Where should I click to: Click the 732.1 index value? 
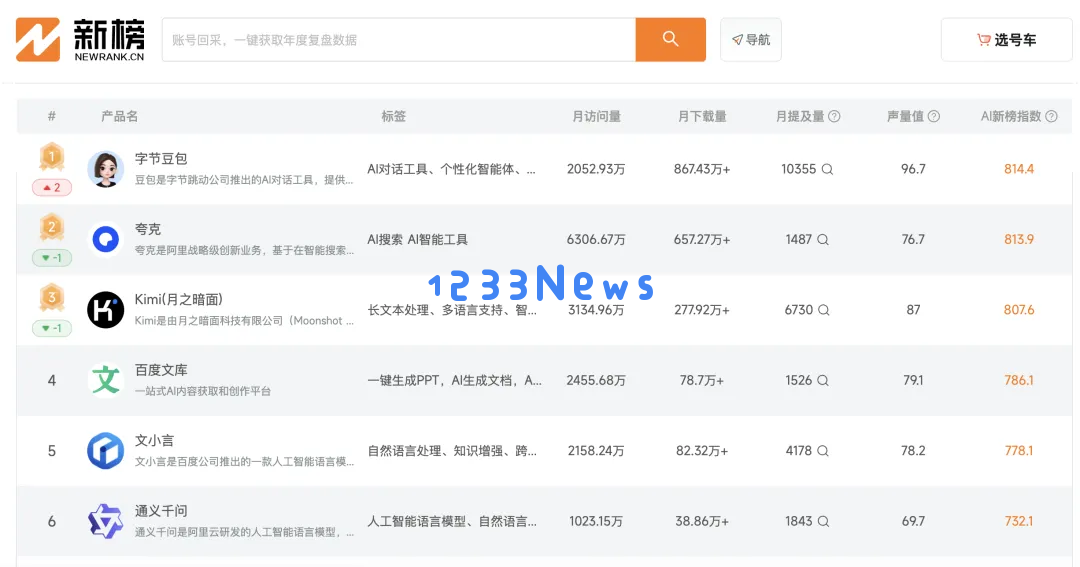(1019, 522)
